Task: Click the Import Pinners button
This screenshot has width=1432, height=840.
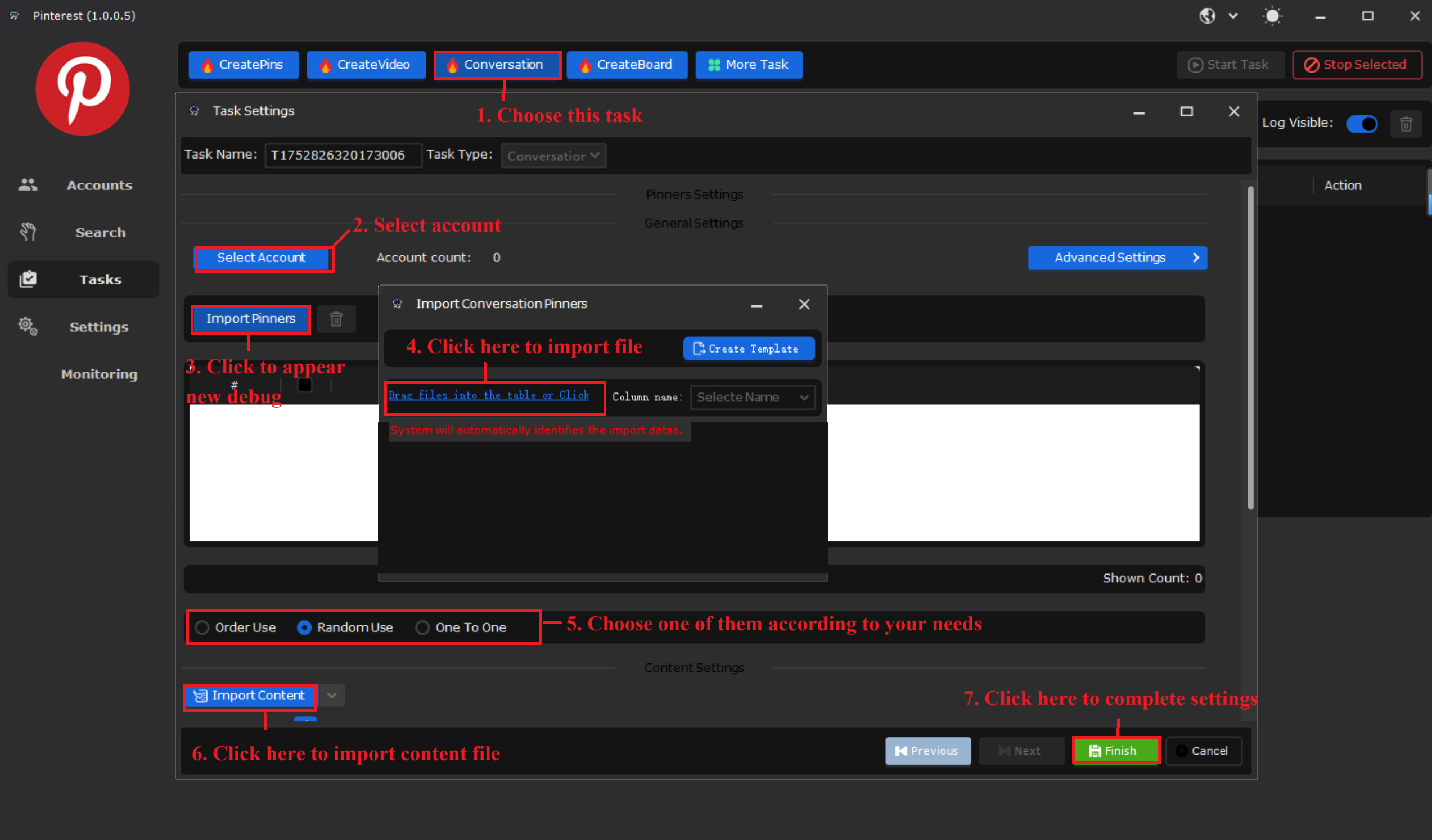Action: point(251,319)
